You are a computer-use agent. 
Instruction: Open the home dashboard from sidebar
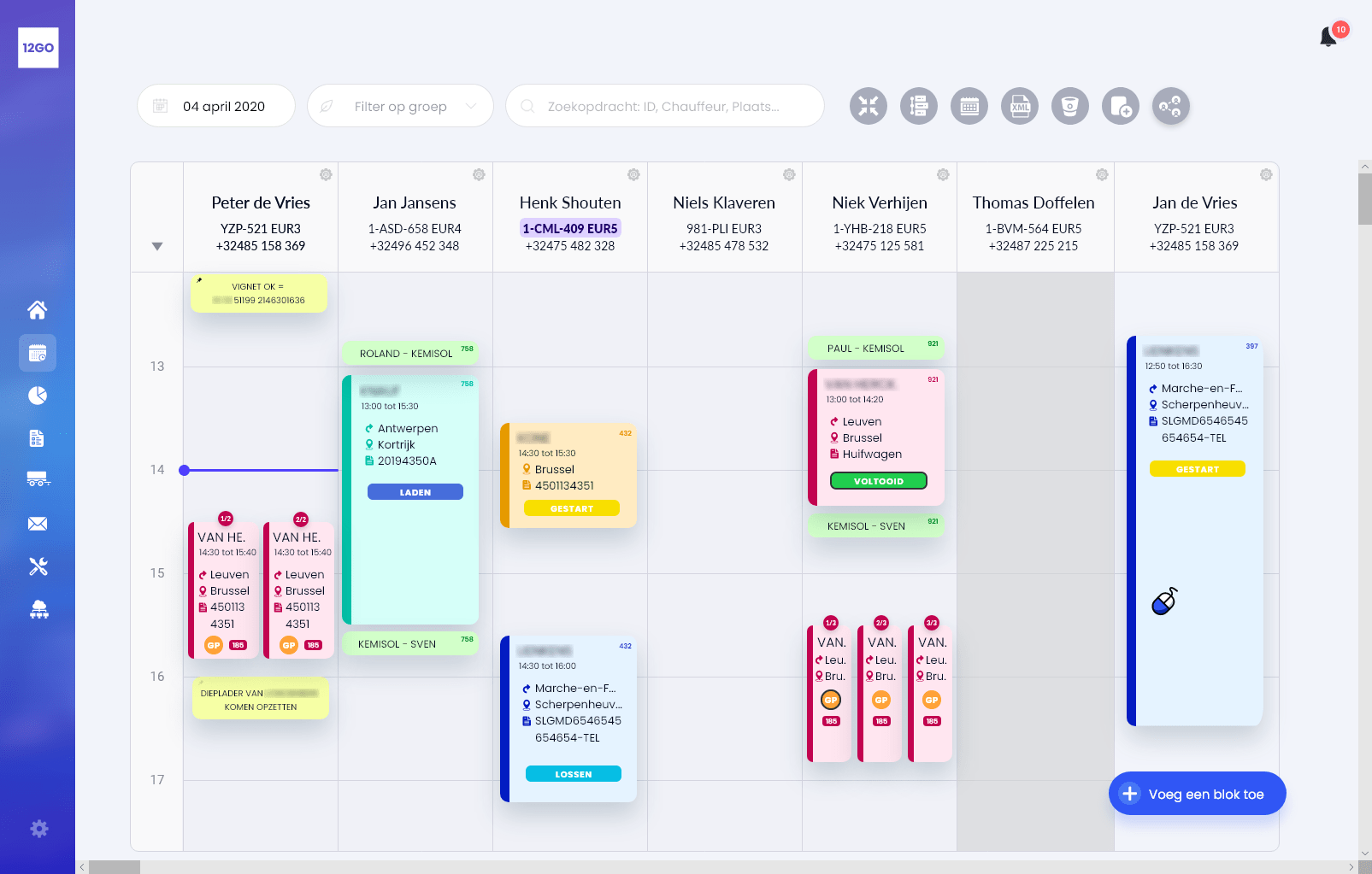click(38, 309)
